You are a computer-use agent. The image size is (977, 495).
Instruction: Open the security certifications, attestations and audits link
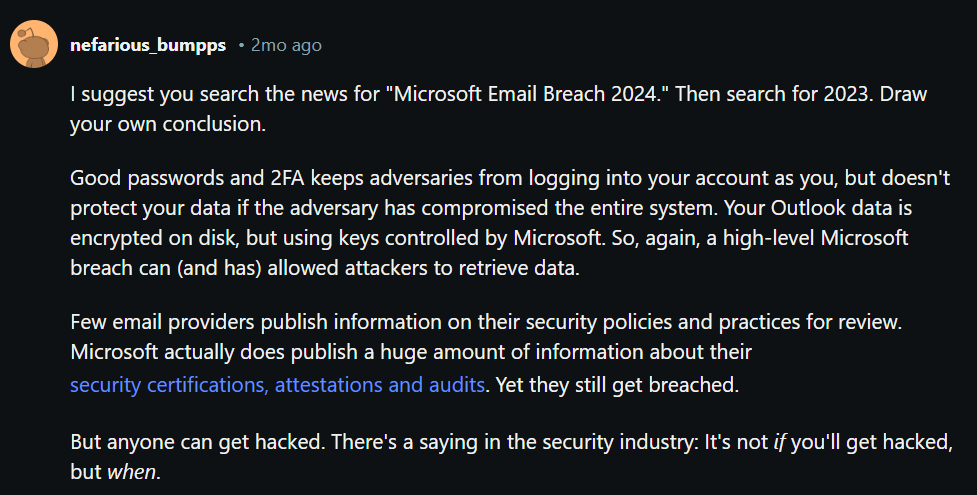277,385
